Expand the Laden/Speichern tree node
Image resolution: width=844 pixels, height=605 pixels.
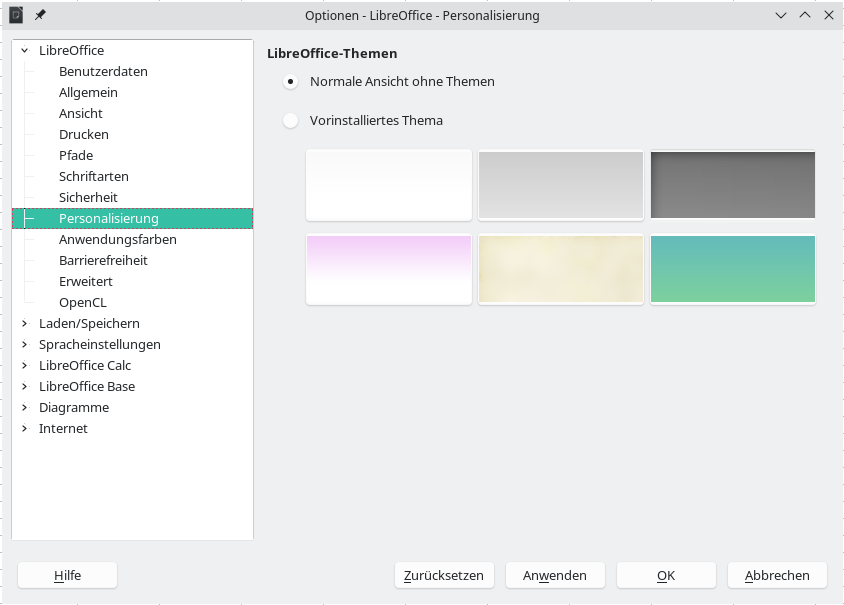pos(25,324)
